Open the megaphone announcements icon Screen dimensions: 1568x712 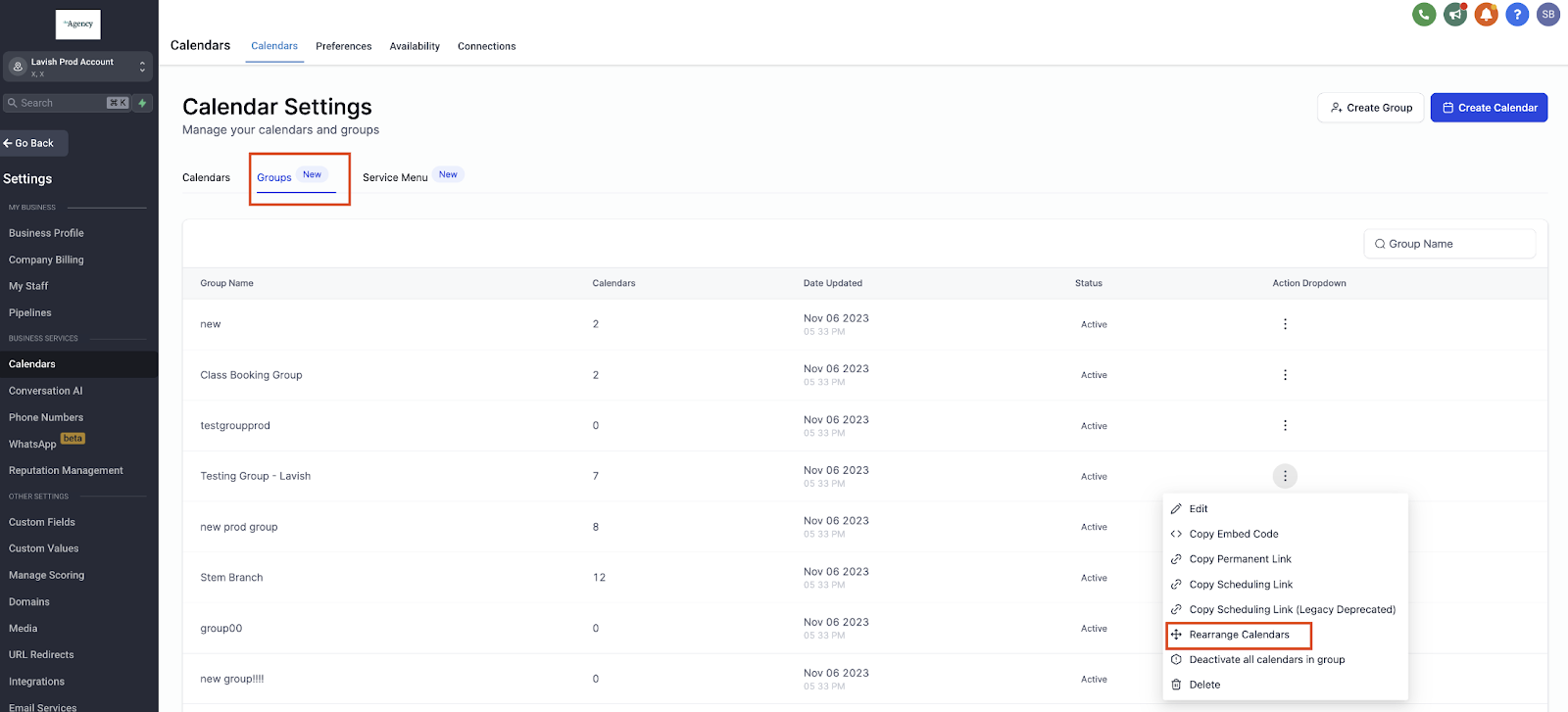point(1455,15)
